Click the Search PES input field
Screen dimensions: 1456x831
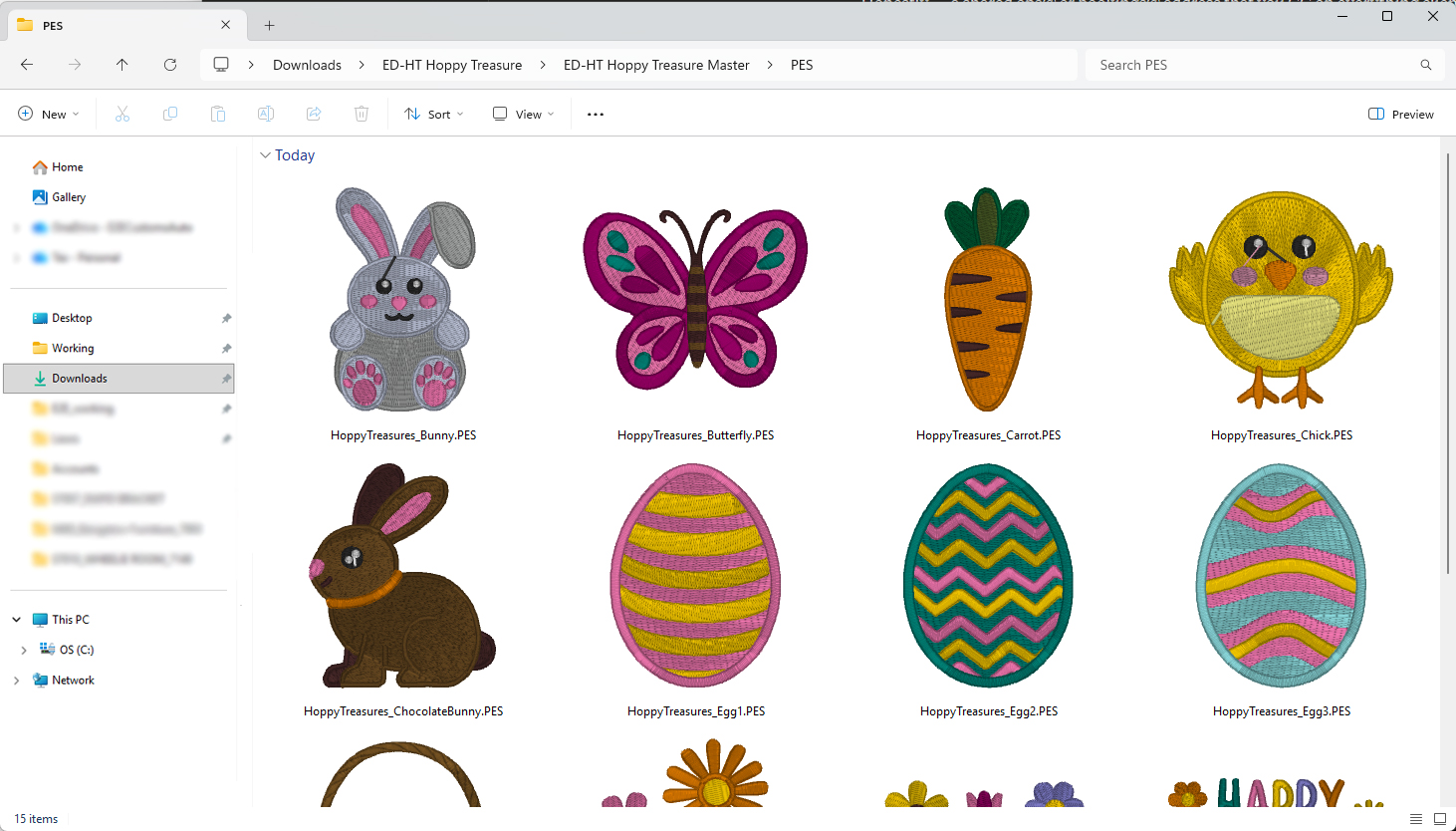1255,65
